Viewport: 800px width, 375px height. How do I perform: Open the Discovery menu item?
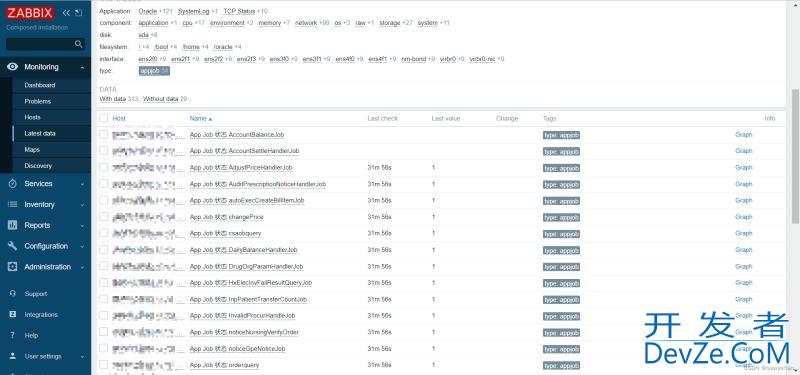pyautogui.click(x=38, y=166)
